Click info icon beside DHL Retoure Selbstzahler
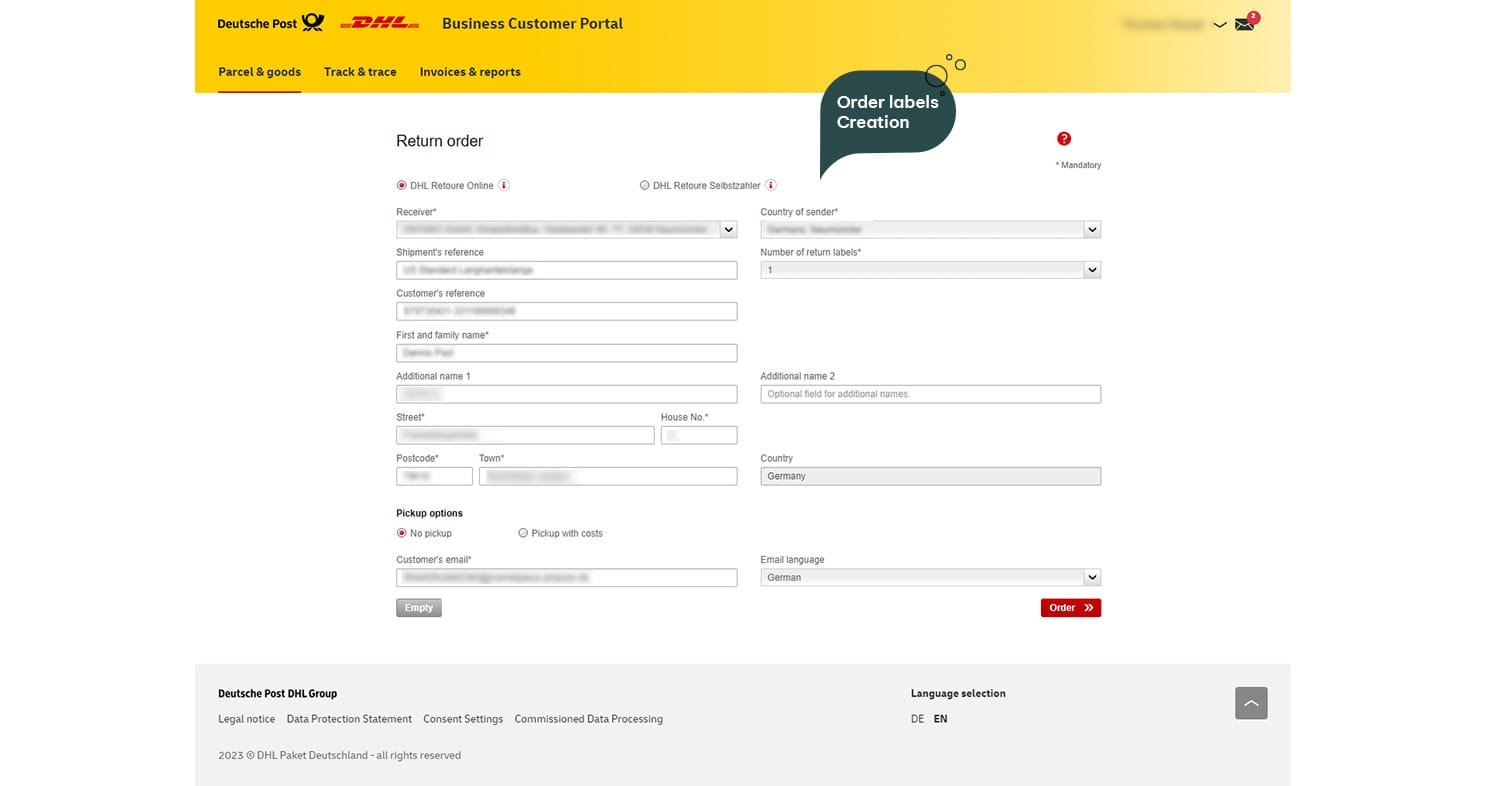This screenshot has height=786, width=1486. [x=771, y=185]
